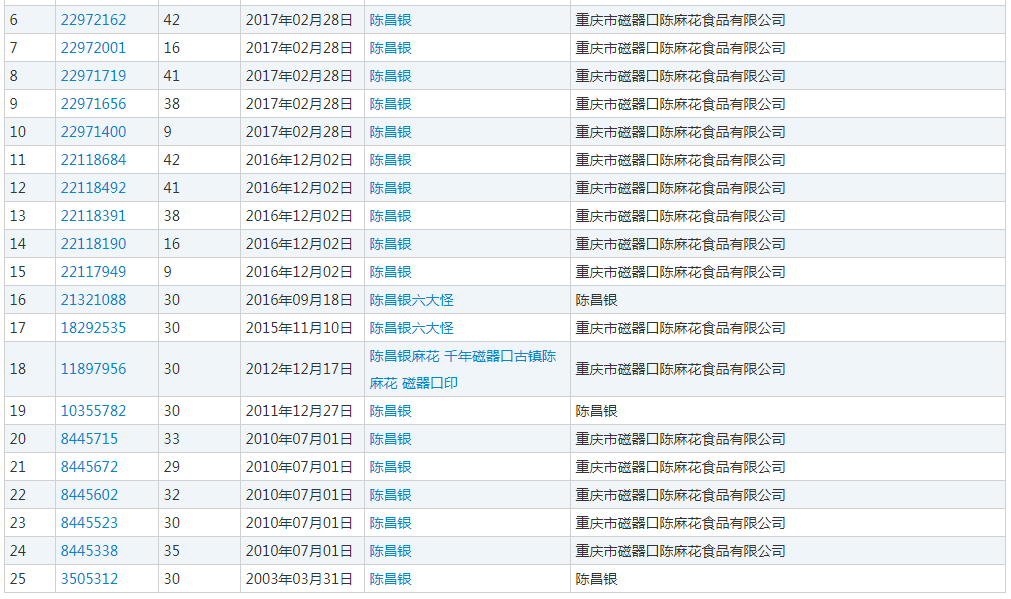This screenshot has height=599, width=1011.
Task: Open 陈昌银 trademark link in row 24
Action: tap(391, 551)
